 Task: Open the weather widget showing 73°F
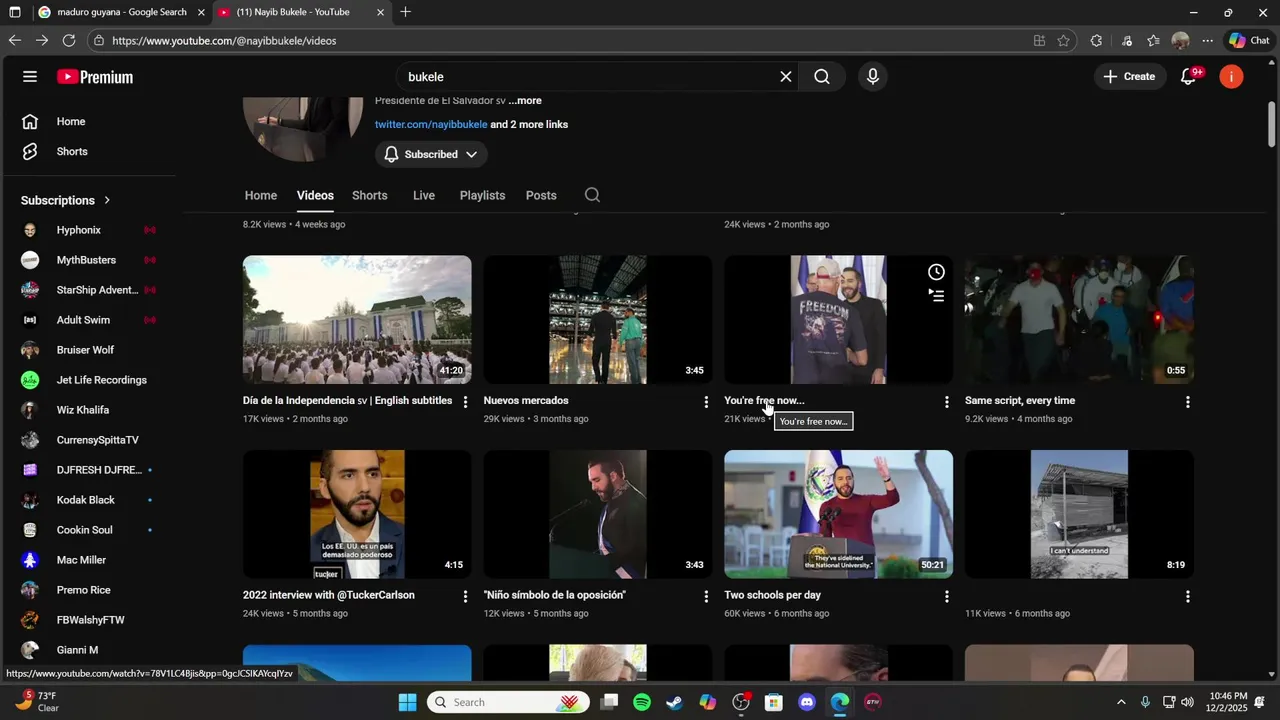click(36, 702)
